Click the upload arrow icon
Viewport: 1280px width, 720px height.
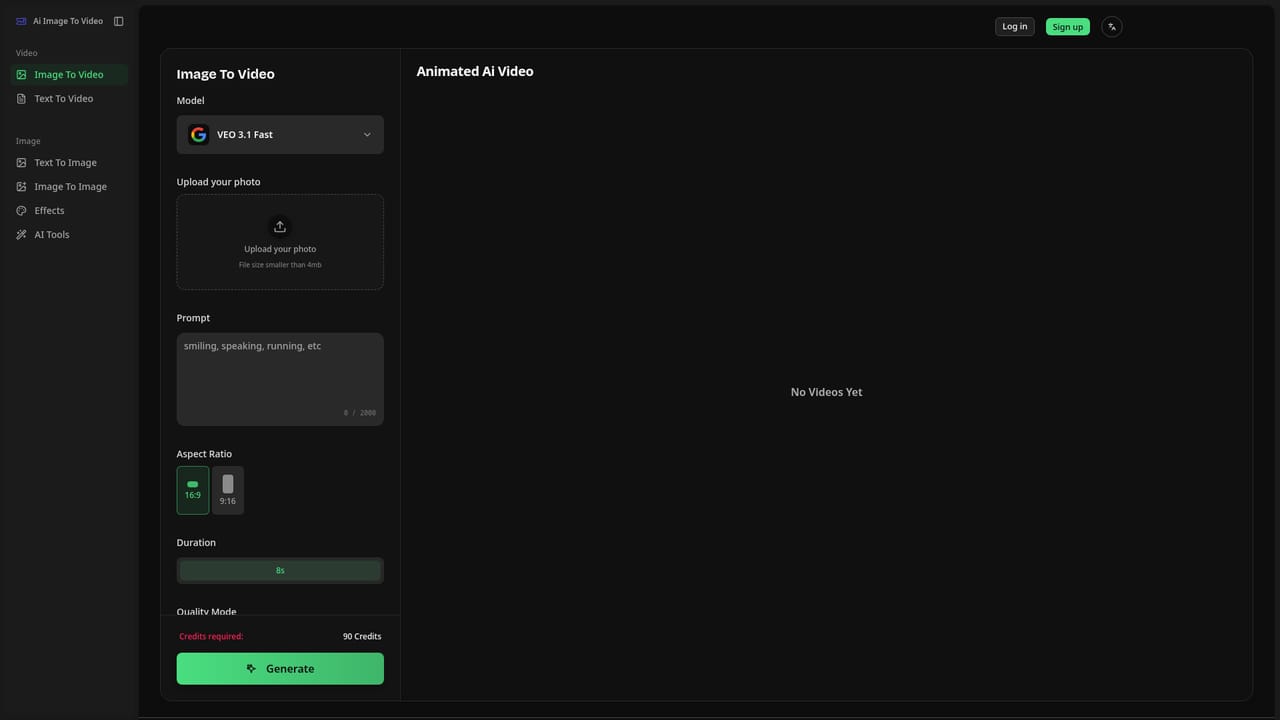(280, 227)
